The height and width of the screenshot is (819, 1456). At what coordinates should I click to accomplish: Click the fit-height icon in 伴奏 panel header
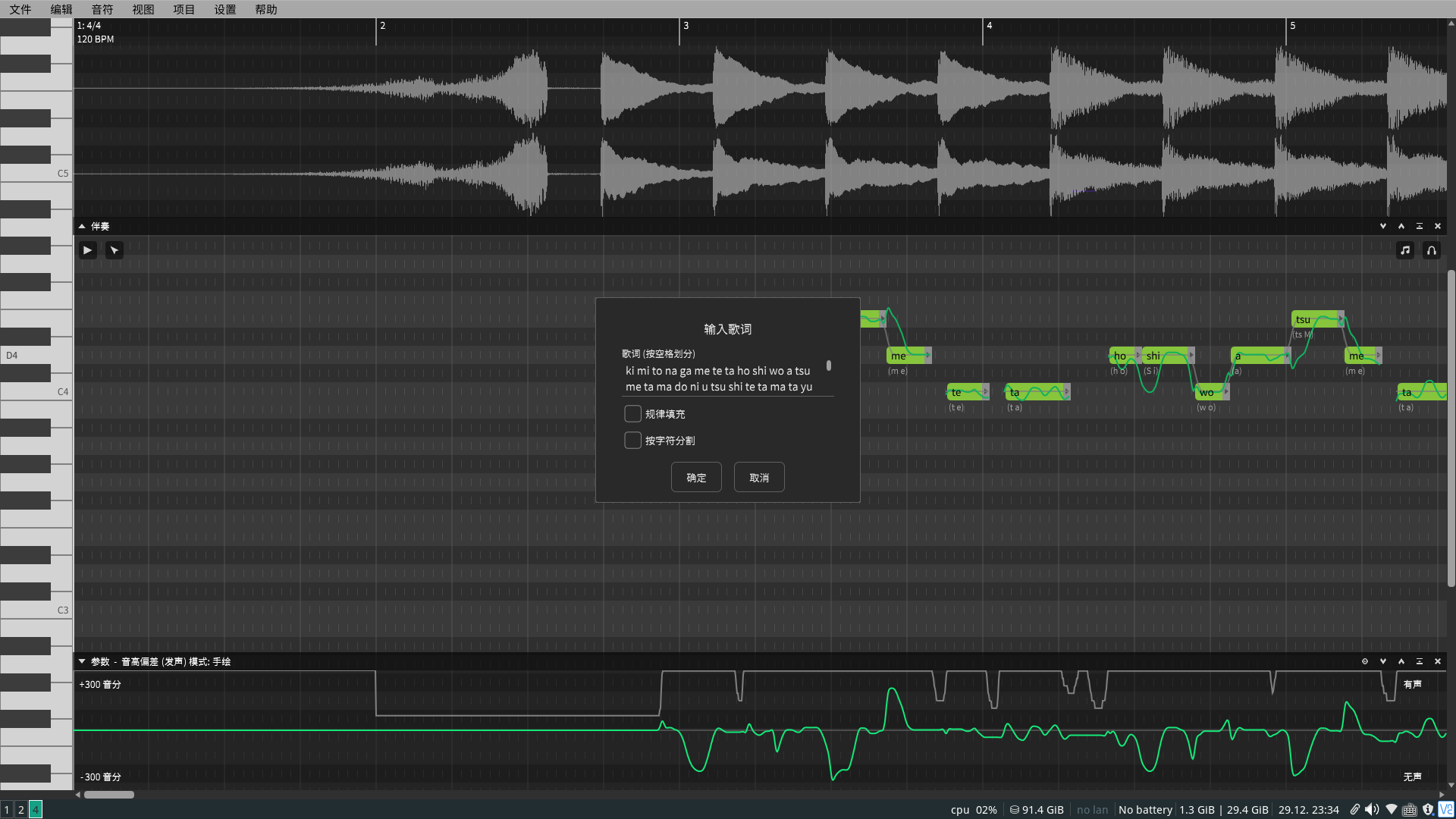click(1420, 226)
